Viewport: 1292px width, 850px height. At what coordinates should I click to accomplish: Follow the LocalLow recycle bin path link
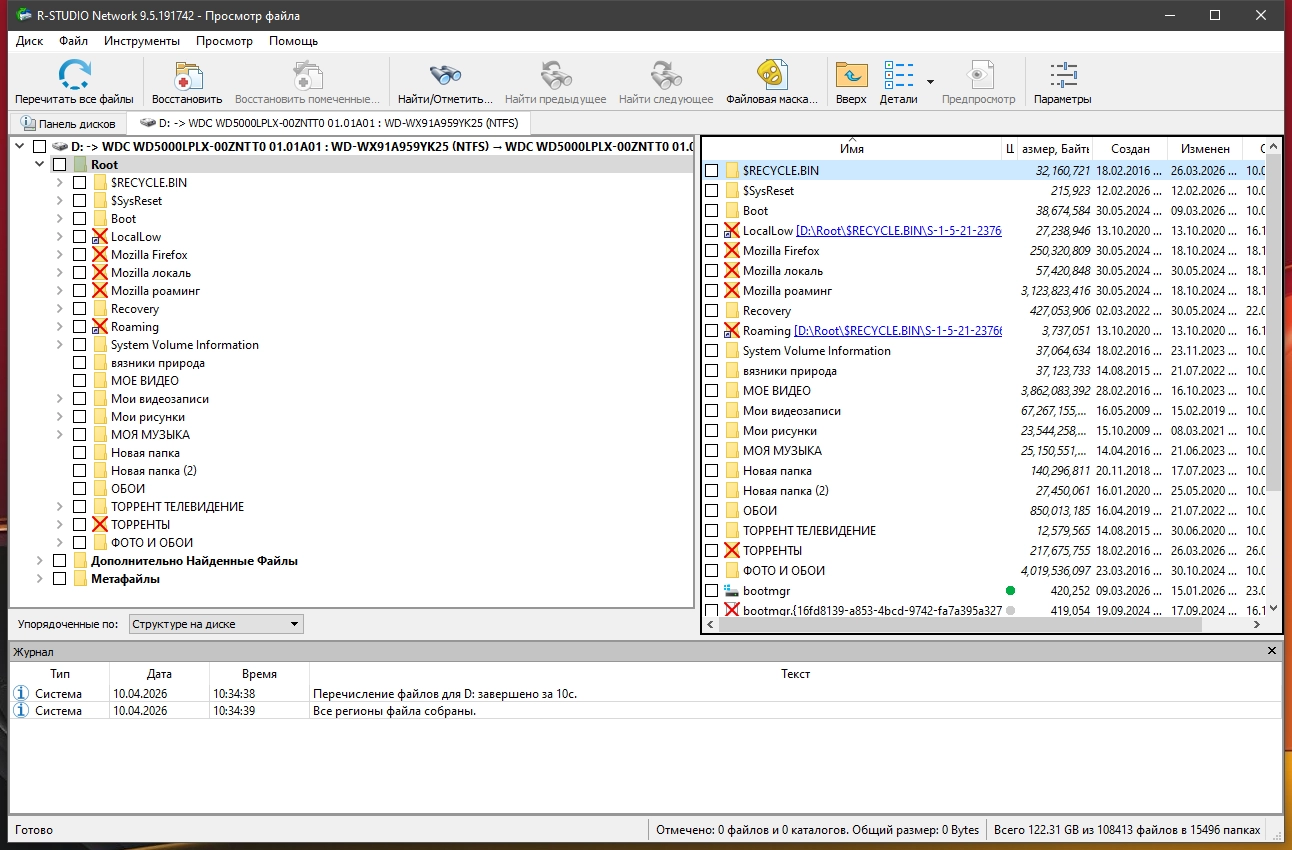[899, 231]
